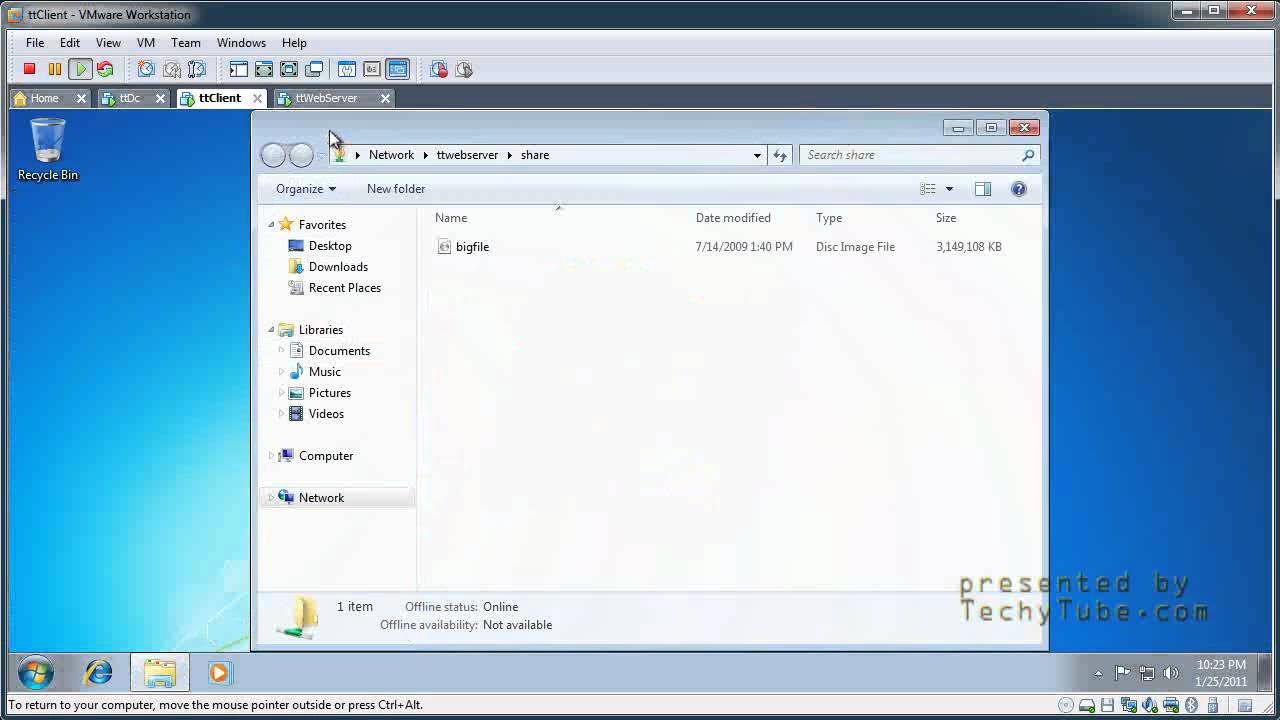Expand the Documents library node
The image size is (1280, 720).
click(281, 351)
